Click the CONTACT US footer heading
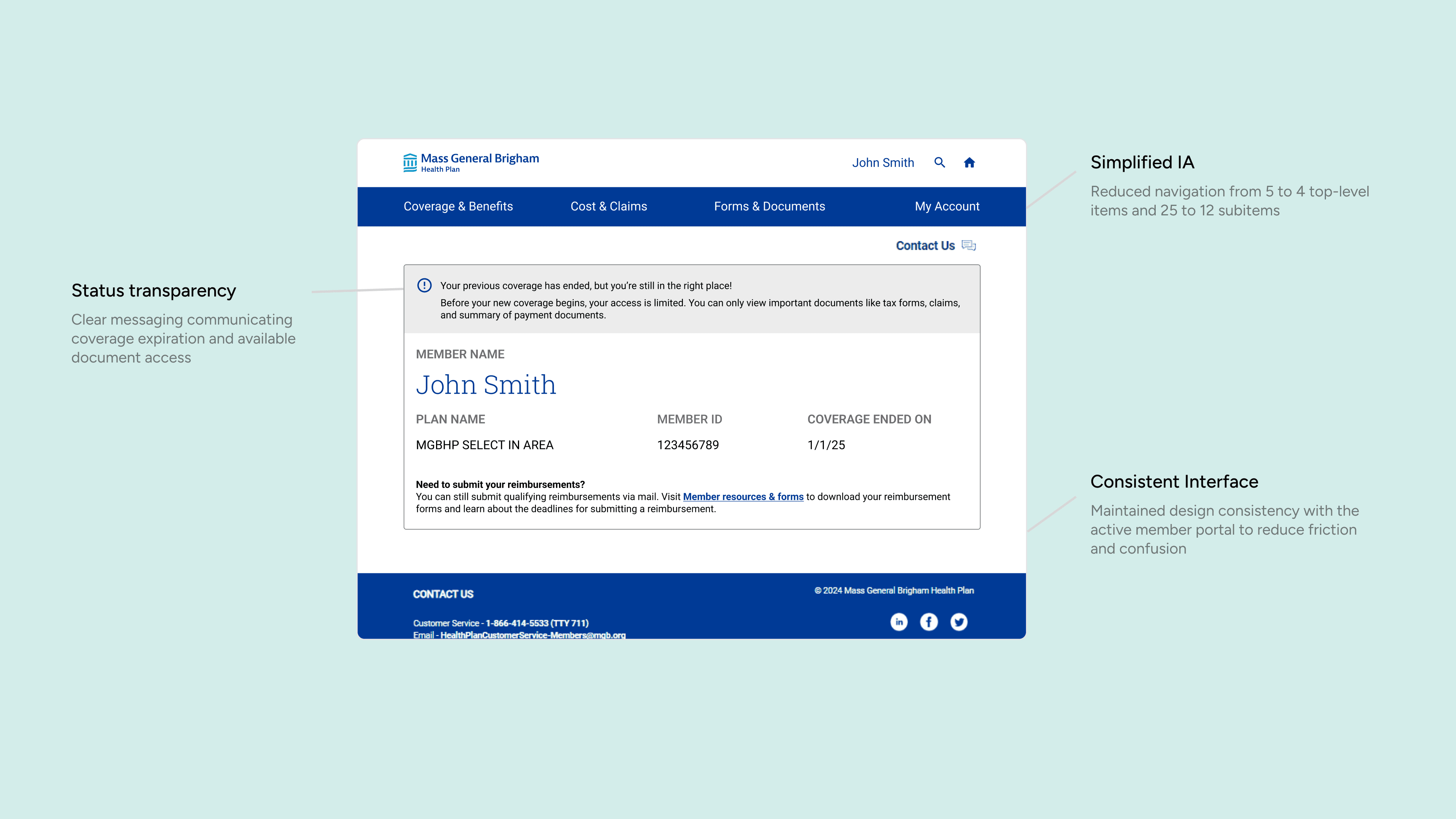The image size is (1456, 819). 443,594
